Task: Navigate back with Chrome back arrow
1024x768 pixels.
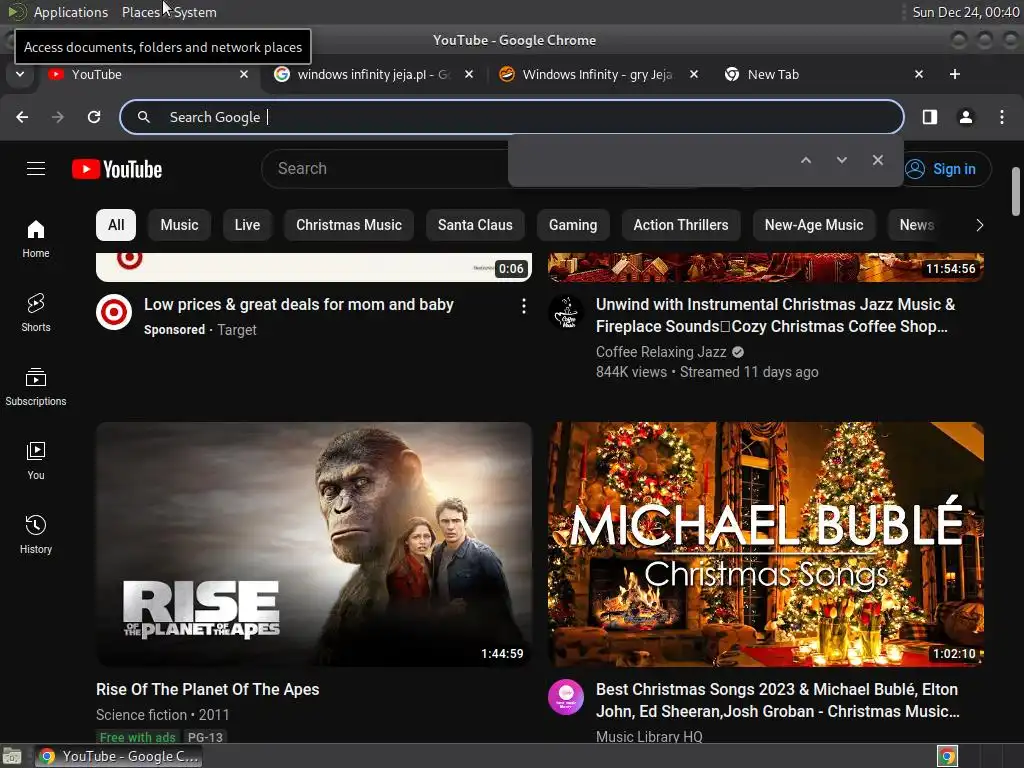Action: pos(22,117)
